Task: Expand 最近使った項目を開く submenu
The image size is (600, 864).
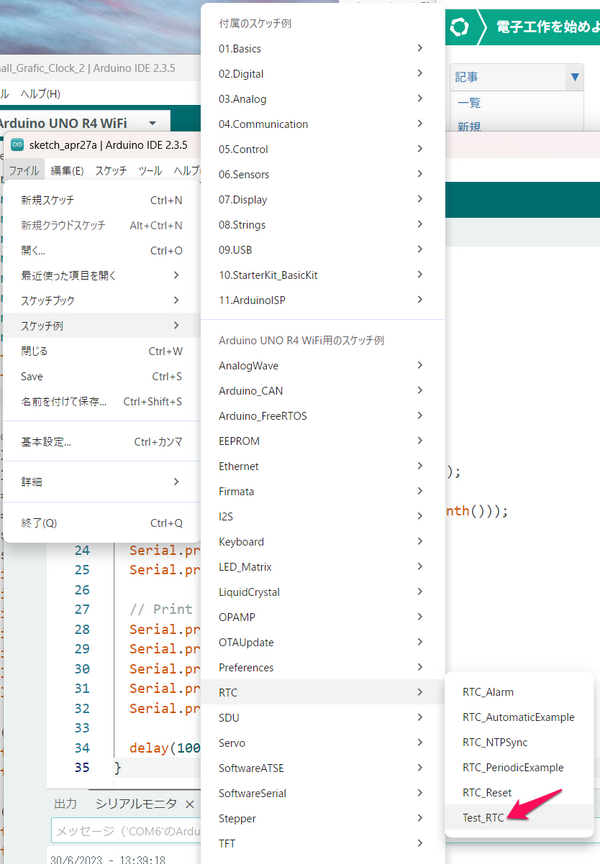Action: pos(101,276)
